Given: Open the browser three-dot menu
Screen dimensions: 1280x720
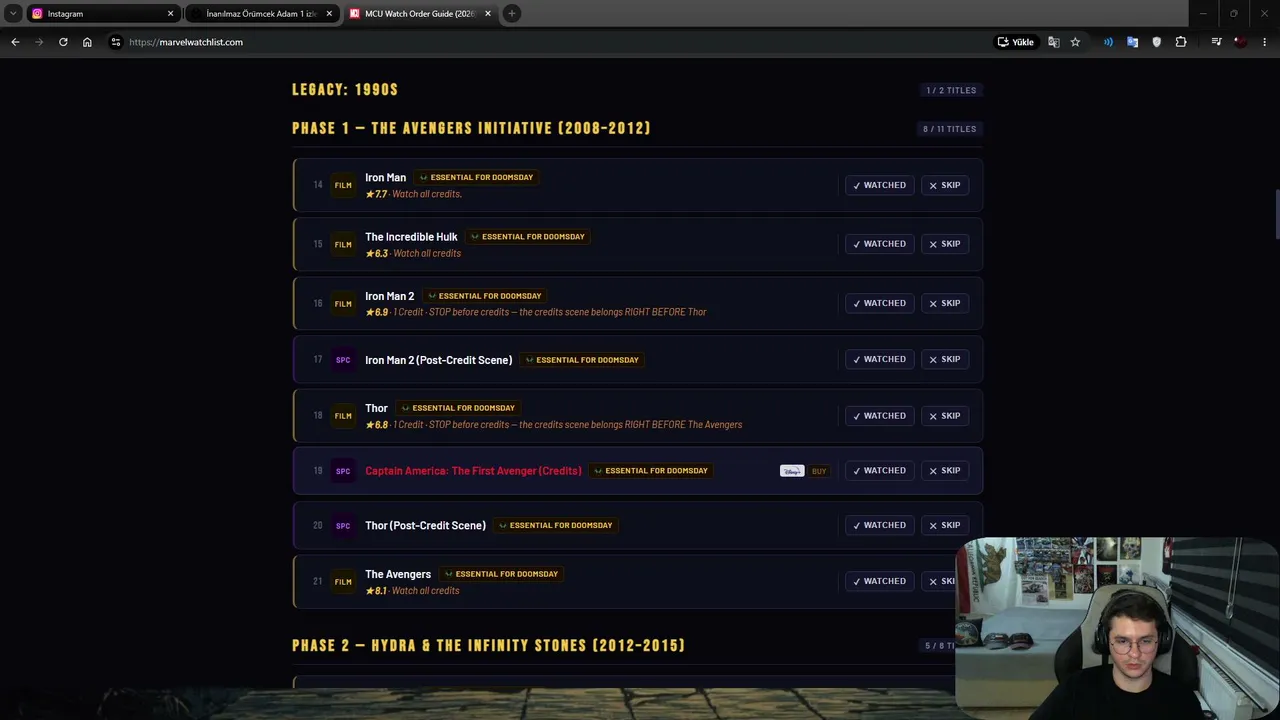Looking at the screenshot, I should 1265,42.
